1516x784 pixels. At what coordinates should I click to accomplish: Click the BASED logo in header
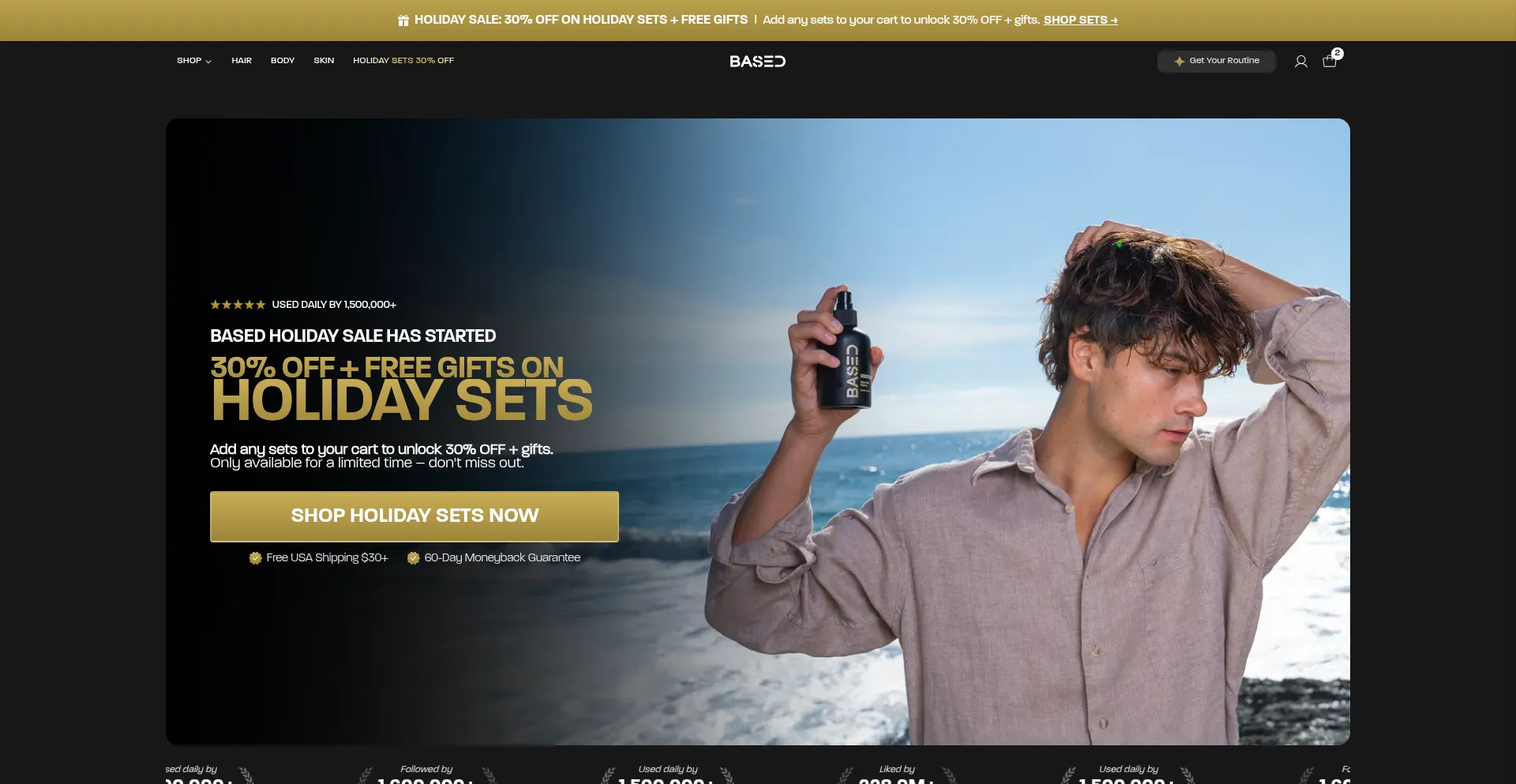click(757, 62)
